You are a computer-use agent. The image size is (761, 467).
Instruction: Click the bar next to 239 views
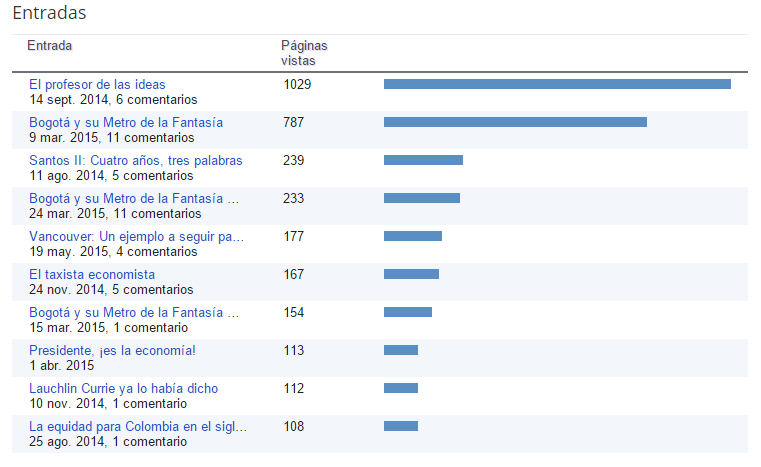[423, 160]
